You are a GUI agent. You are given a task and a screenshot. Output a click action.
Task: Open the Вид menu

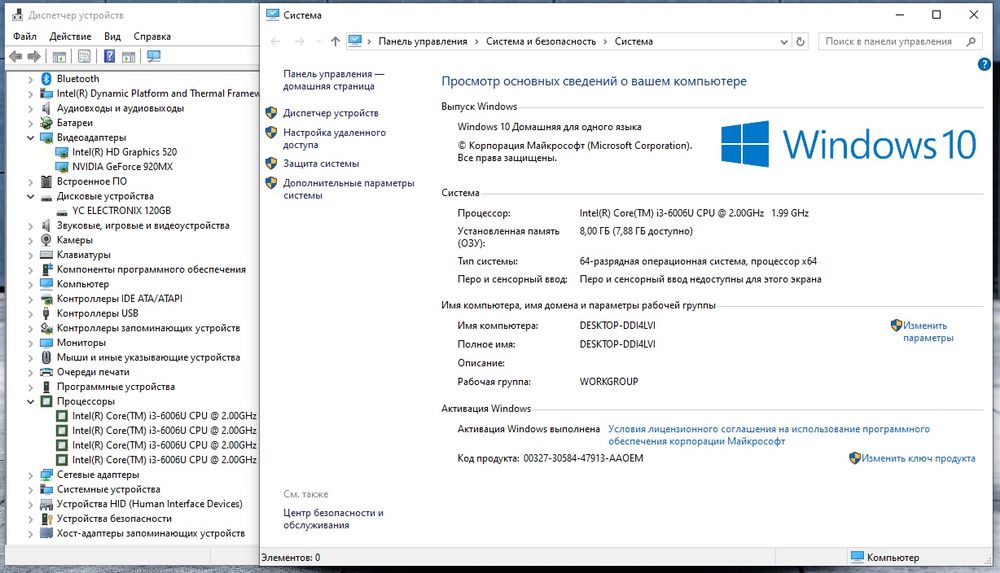click(x=112, y=36)
